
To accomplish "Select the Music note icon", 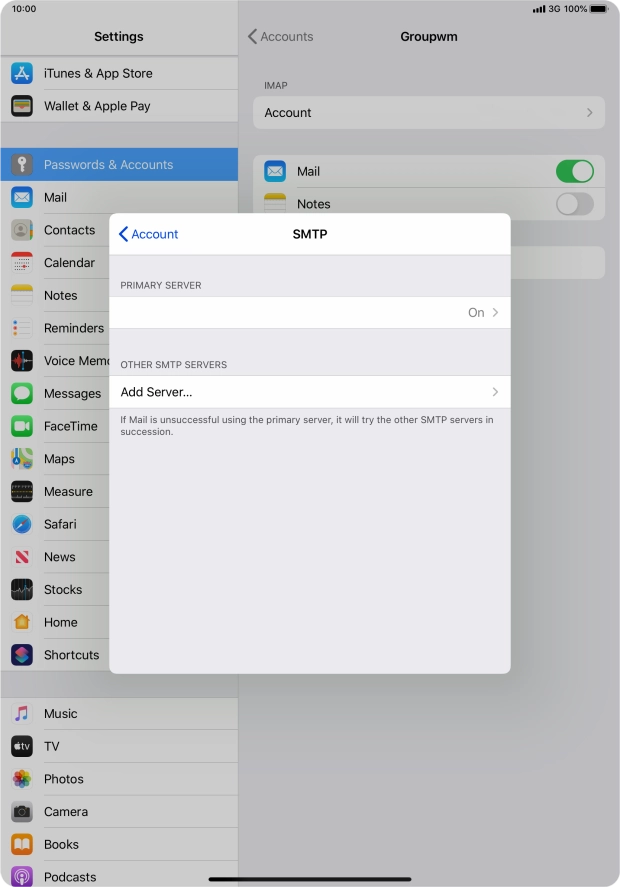I will (x=22, y=714).
